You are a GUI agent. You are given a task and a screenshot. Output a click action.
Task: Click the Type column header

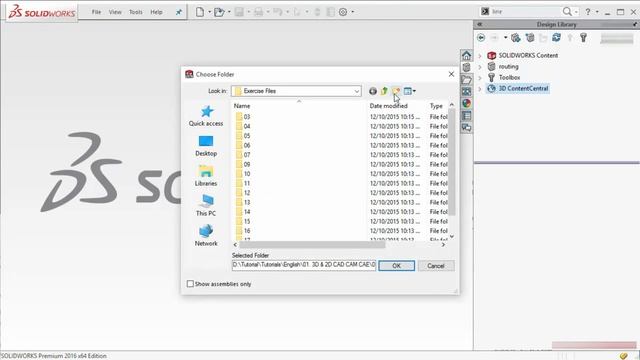(437, 106)
